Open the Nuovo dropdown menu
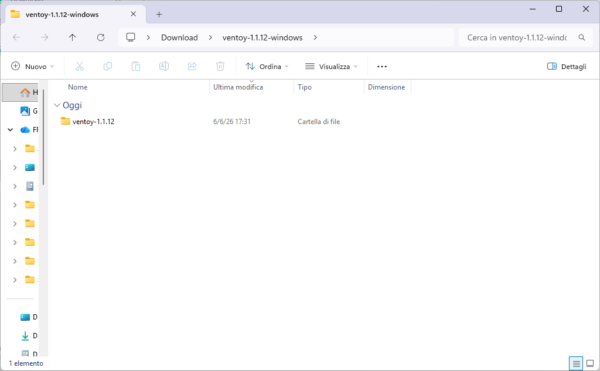Screen dimensions: 600x371 pyautogui.click(x=33, y=67)
